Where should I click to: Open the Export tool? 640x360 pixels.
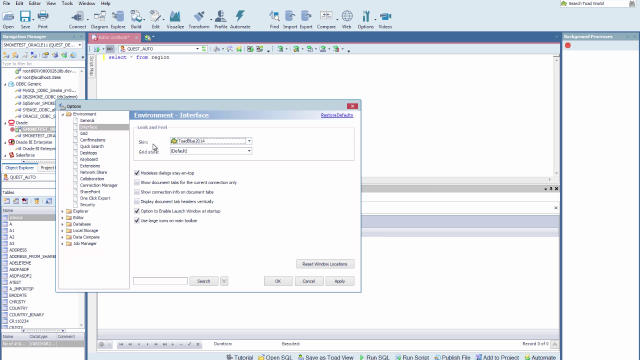[x=306, y=19]
